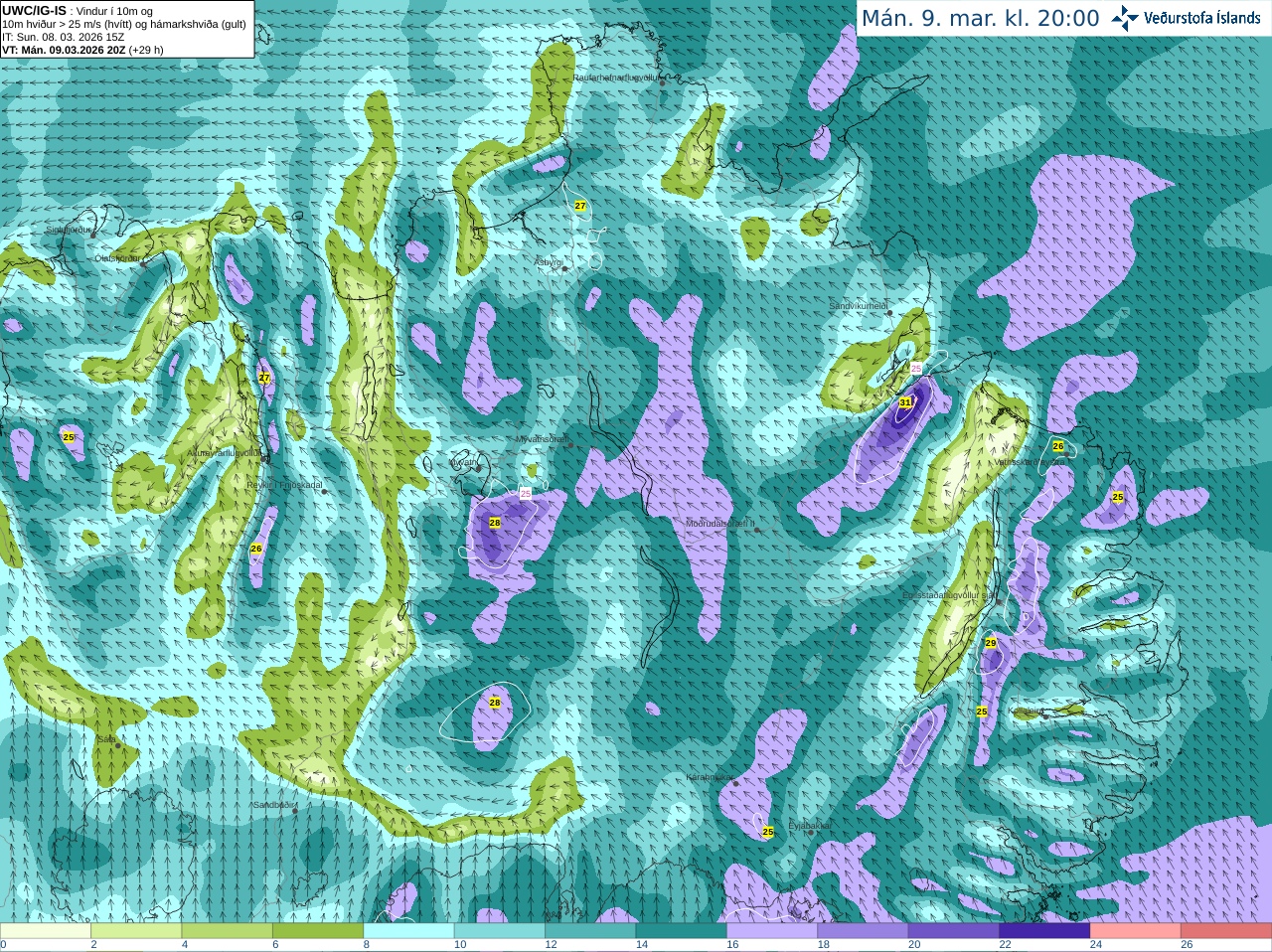
Task: Click the Möðrudalsöræfi II station label
Action: pos(720,523)
